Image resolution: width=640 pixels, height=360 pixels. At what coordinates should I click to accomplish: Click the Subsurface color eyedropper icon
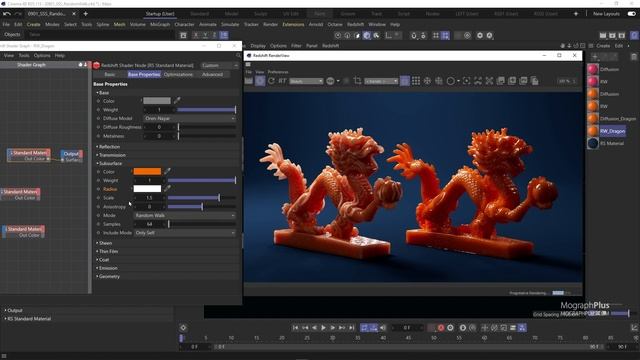pos(167,171)
